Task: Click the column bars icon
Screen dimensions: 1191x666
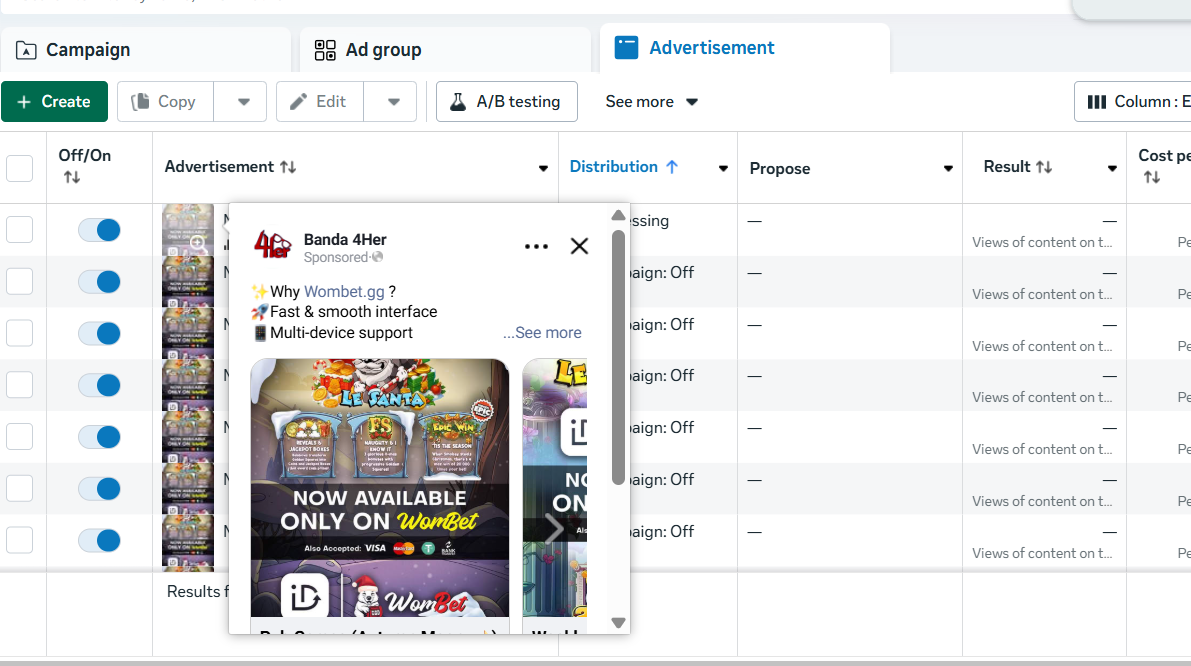Action: (x=1097, y=102)
